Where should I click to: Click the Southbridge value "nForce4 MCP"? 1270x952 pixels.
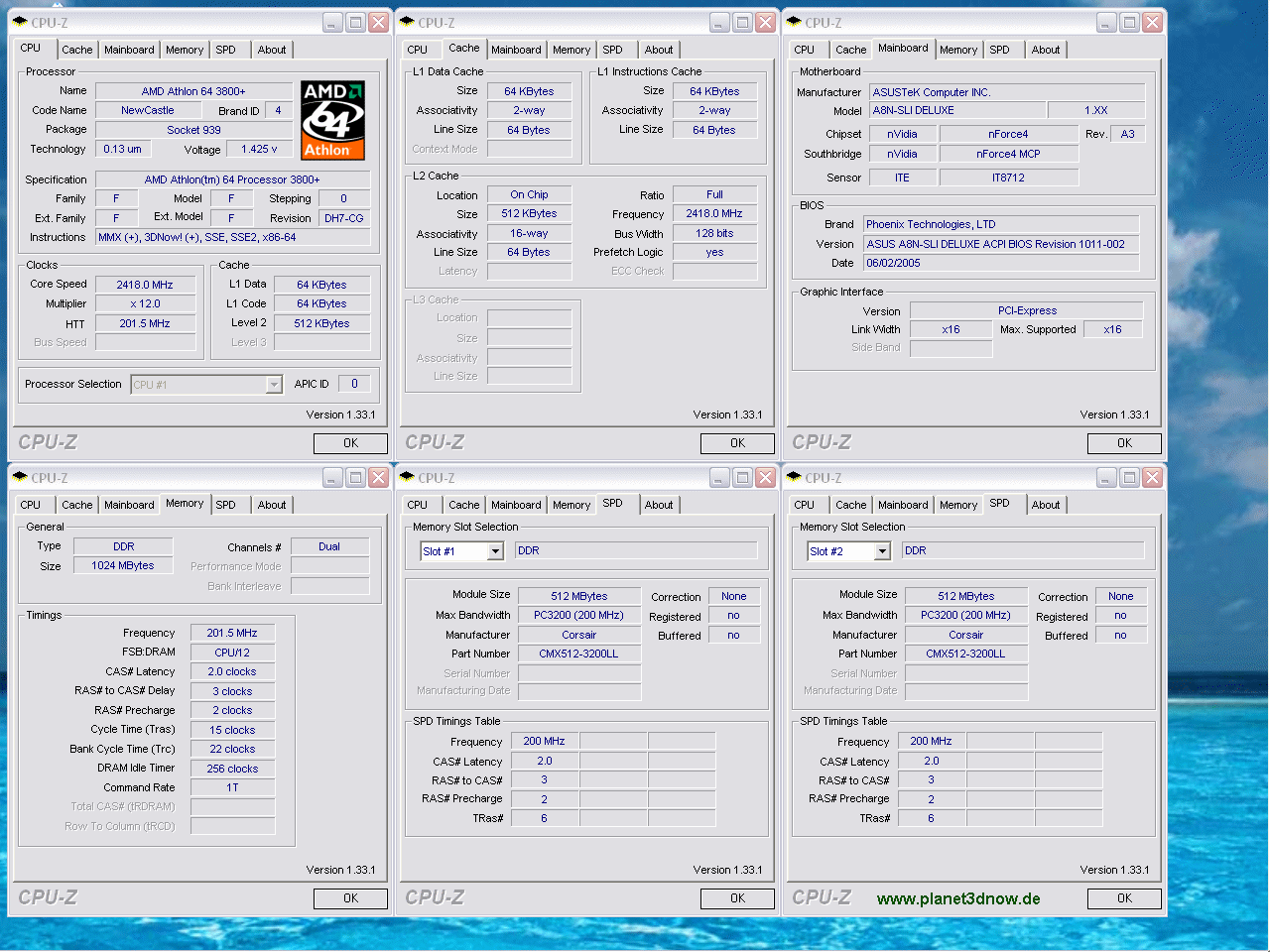pos(1008,154)
